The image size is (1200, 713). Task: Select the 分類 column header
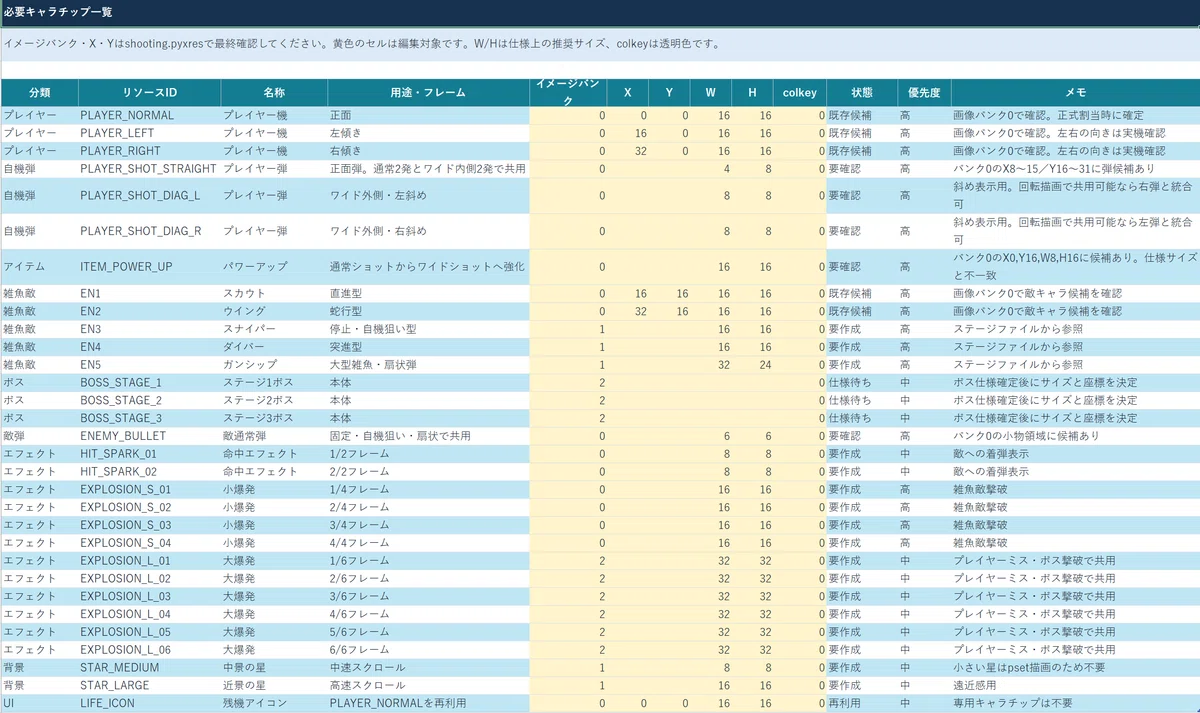click(39, 92)
